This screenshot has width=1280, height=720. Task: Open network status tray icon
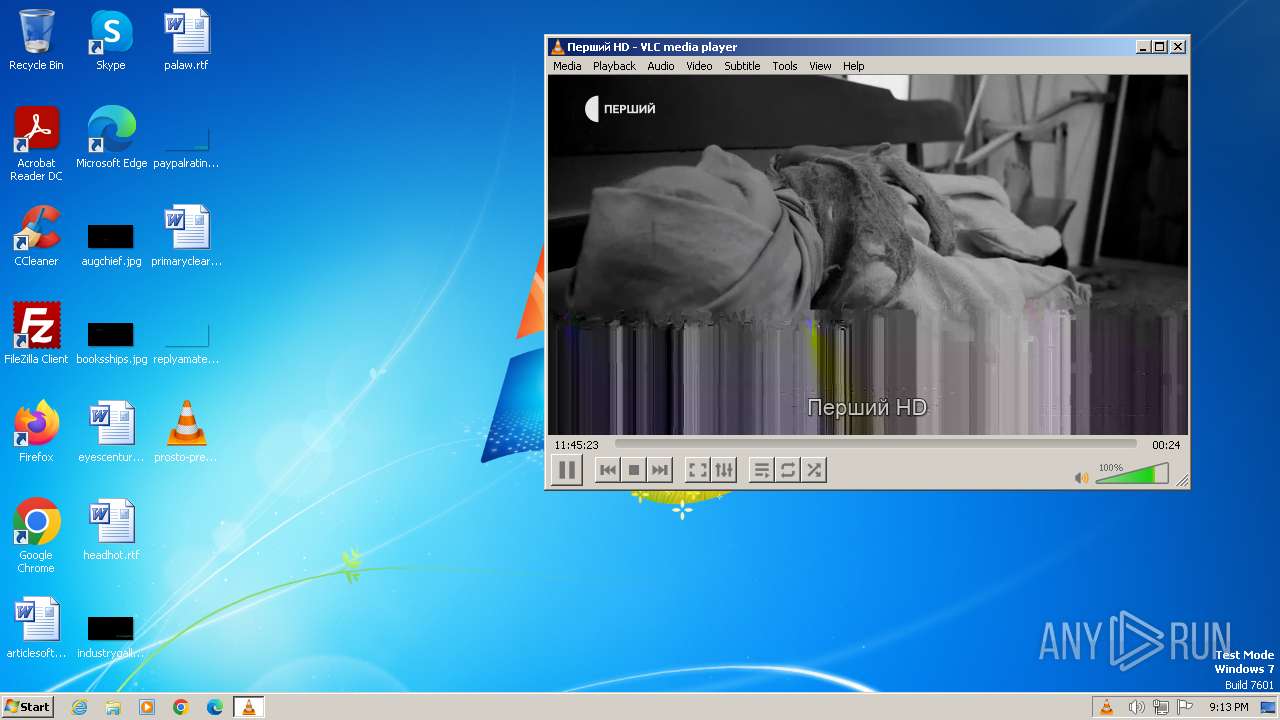pos(1161,707)
